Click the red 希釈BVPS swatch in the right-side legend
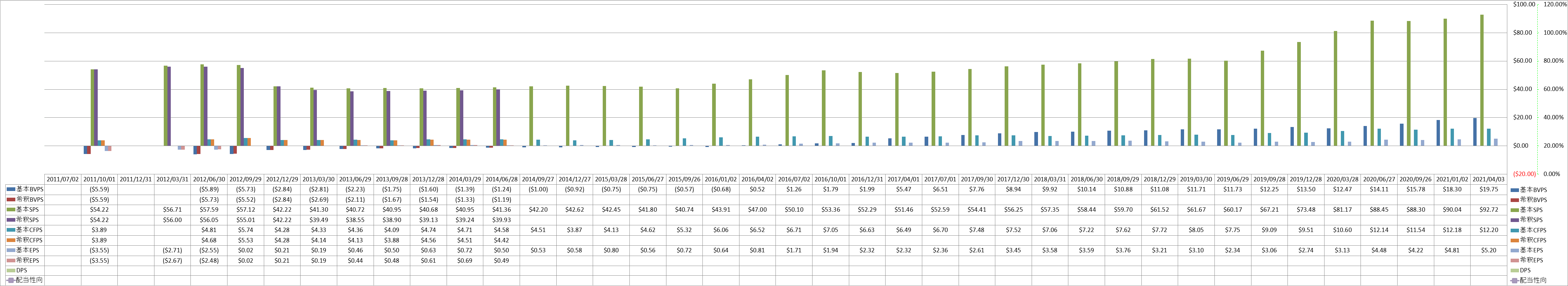This screenshot has width=1568, height=286. point(1515,200)
